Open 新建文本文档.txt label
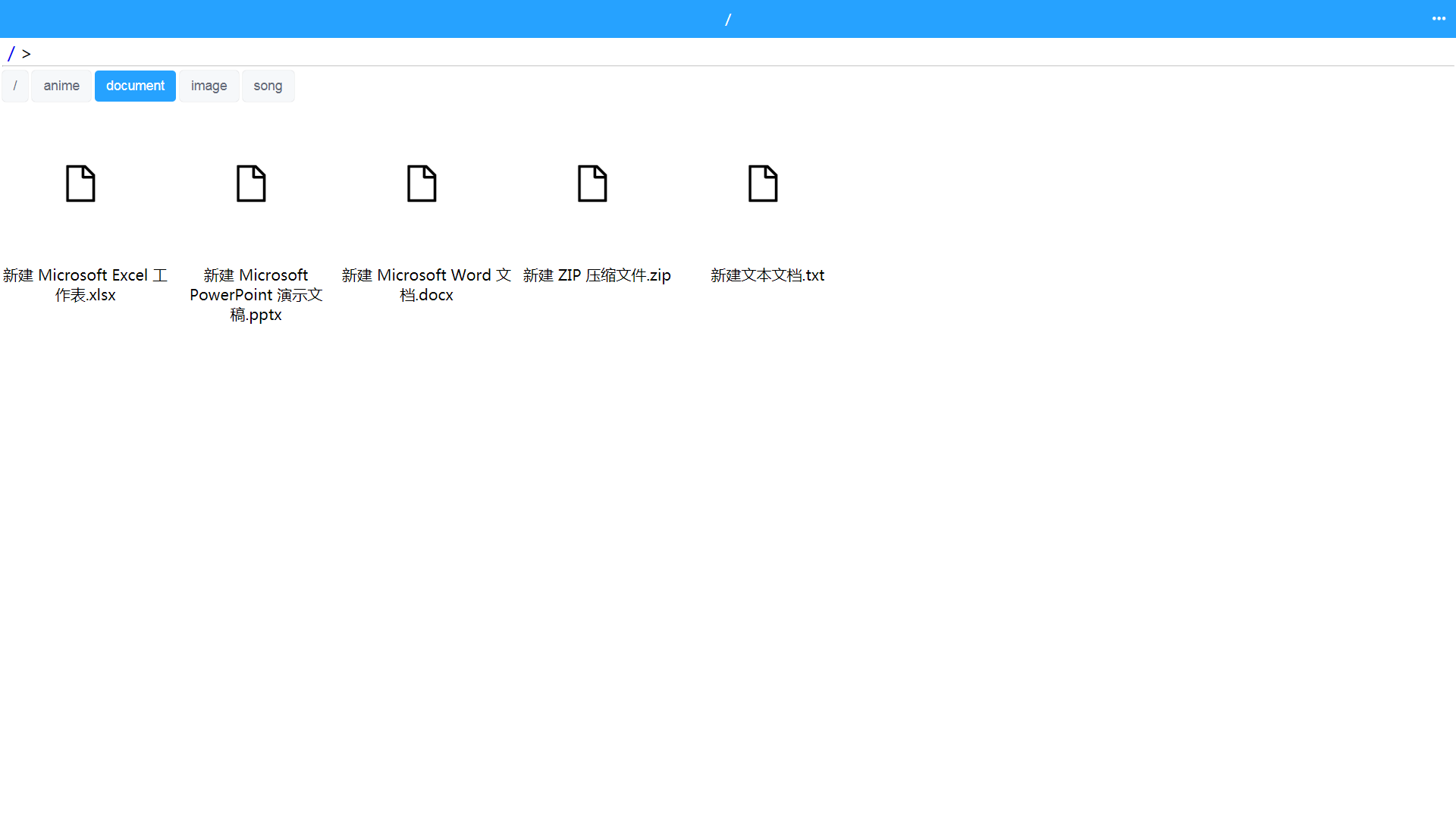 coord(767,275)
